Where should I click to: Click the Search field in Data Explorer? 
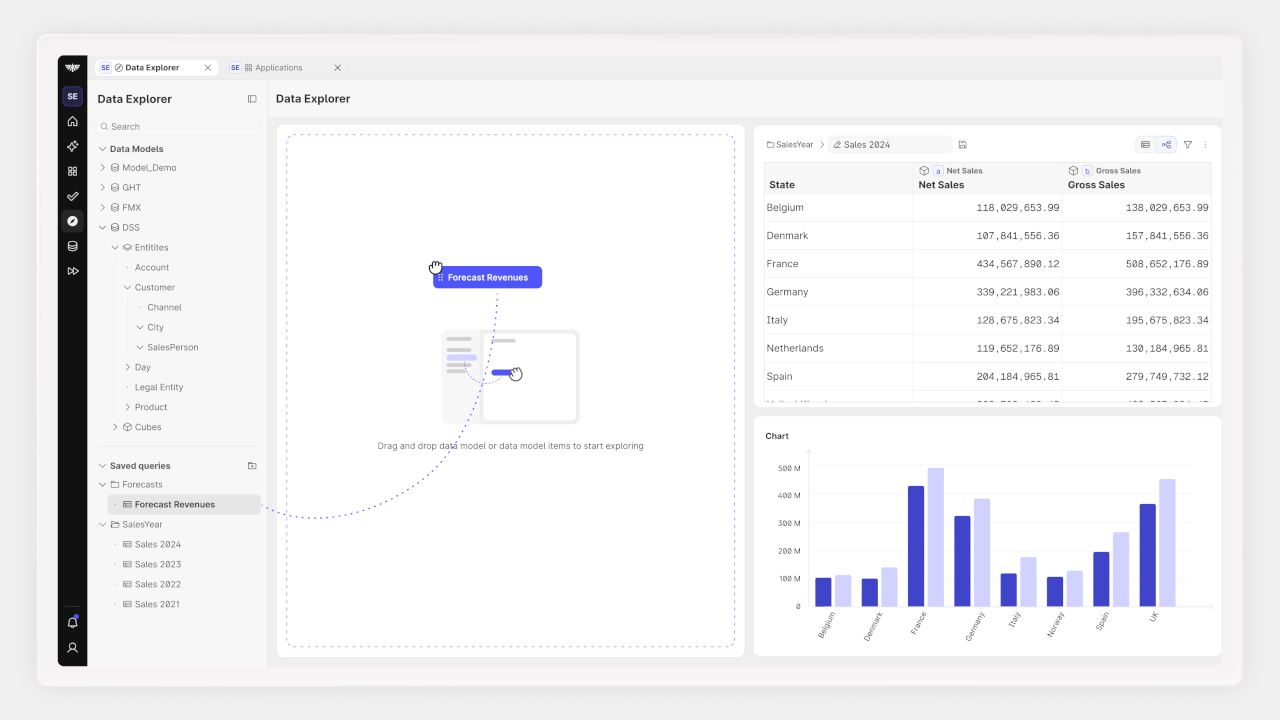[x=178, y=127]
